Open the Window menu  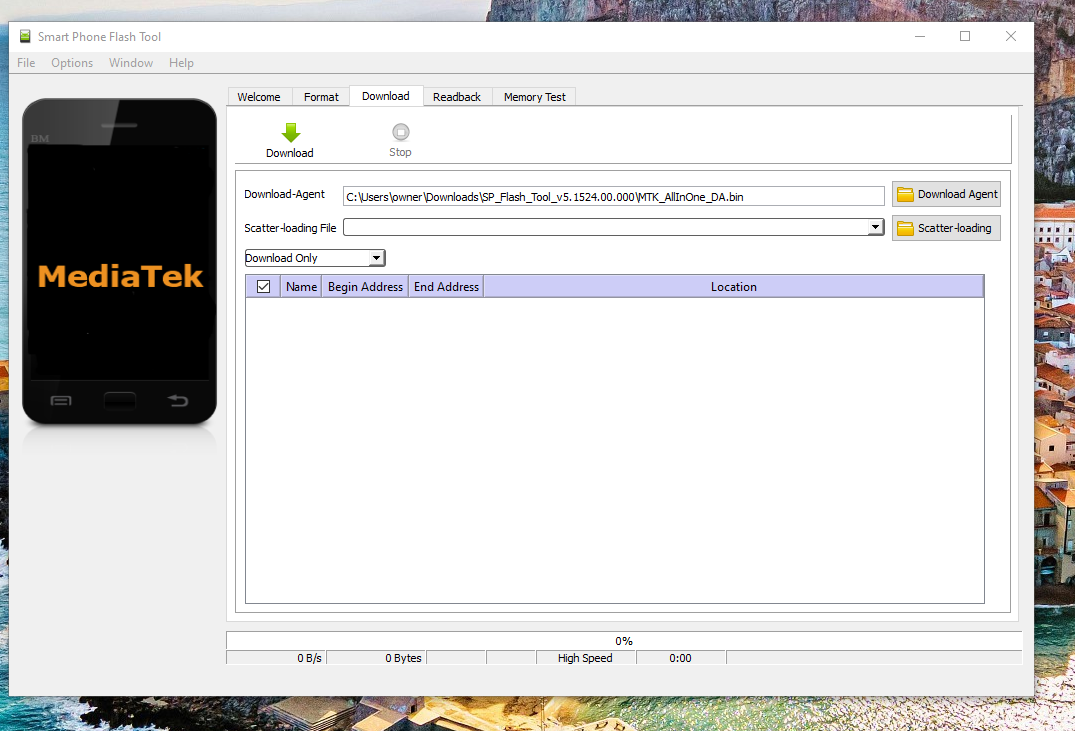[131, 63]
